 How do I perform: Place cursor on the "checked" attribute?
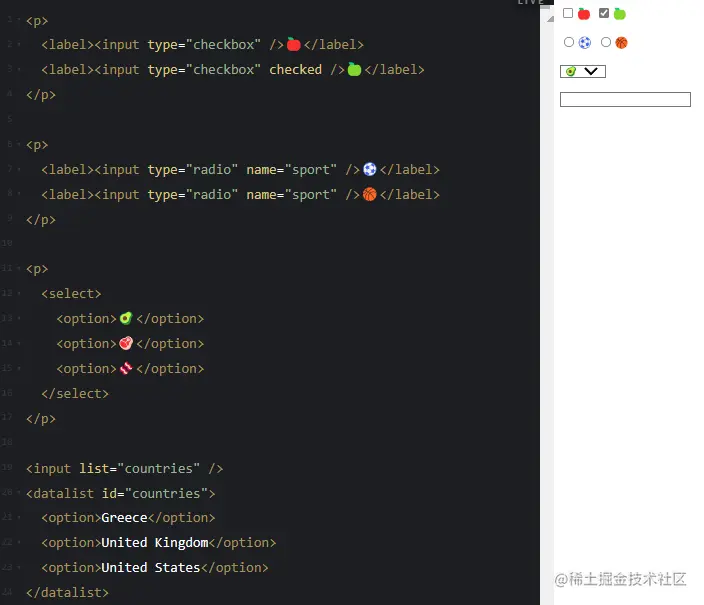pyautogui.click(x=295, y=70)
